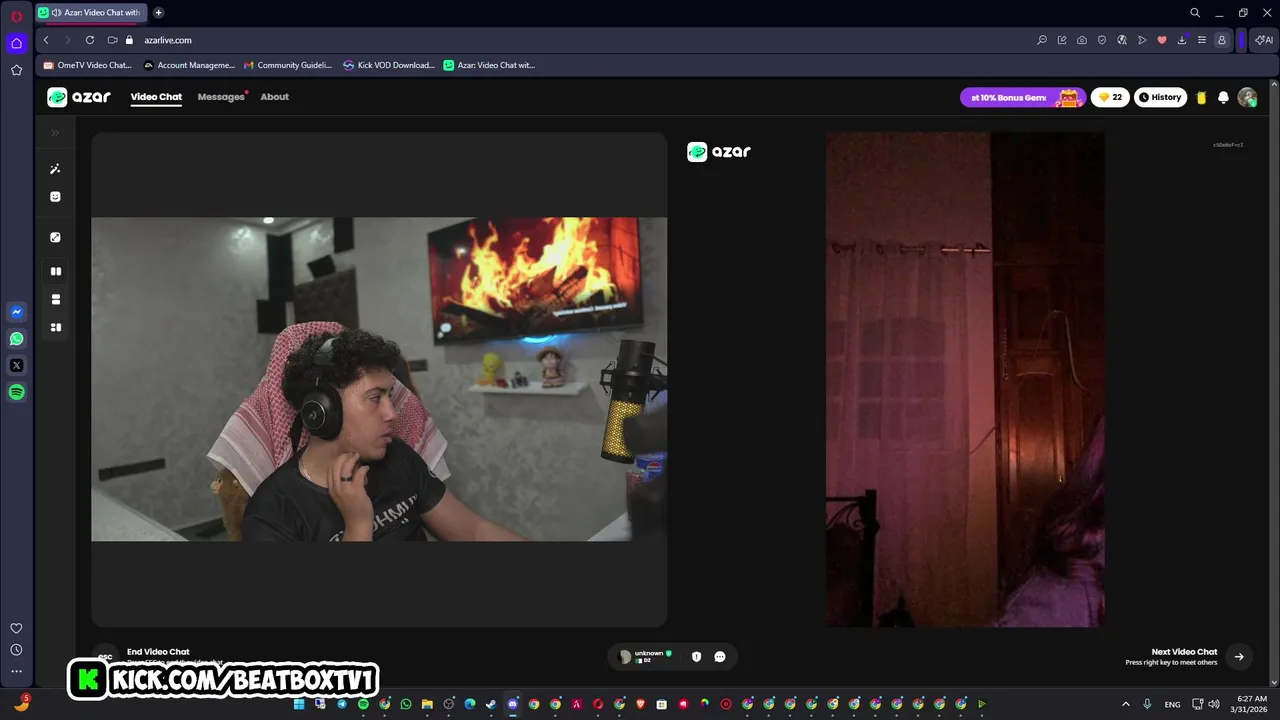
Task: Select the stacked video layout
Action: pos(55,299)
